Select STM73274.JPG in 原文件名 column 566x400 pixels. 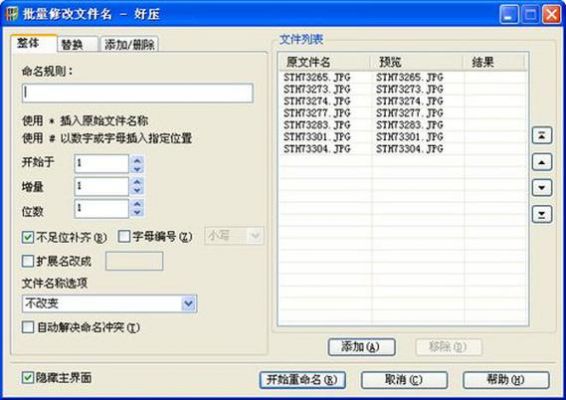click(x=317, y=101)
